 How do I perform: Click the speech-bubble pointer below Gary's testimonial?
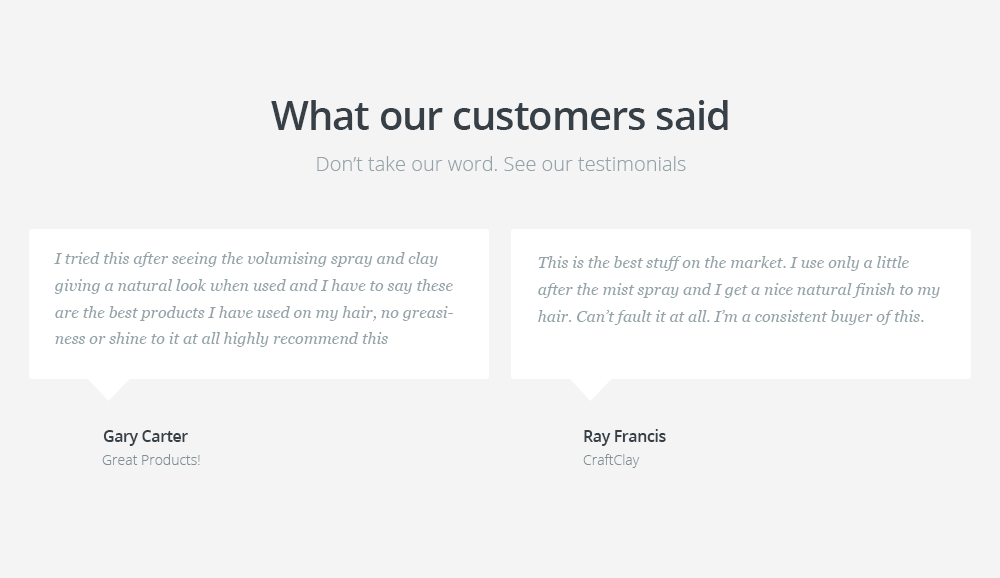coord(108,389)
